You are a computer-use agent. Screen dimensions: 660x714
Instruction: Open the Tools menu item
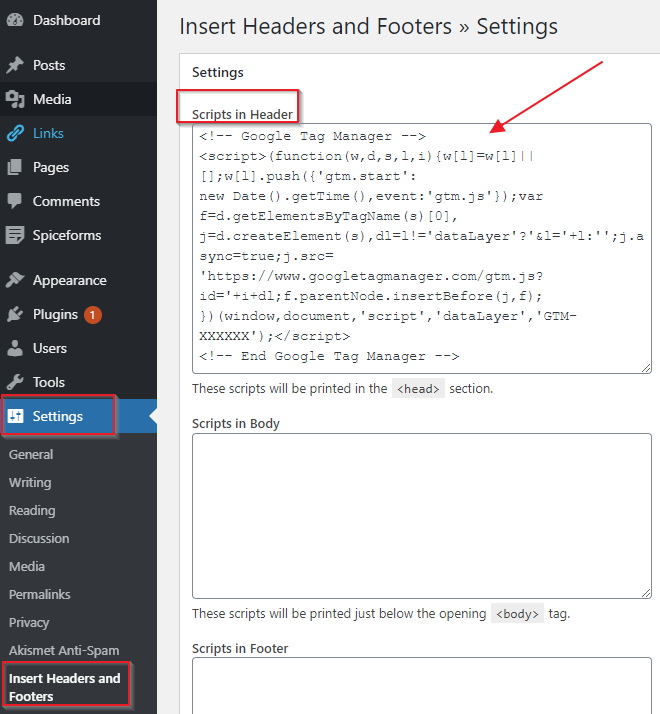click(x=78, y=382)
